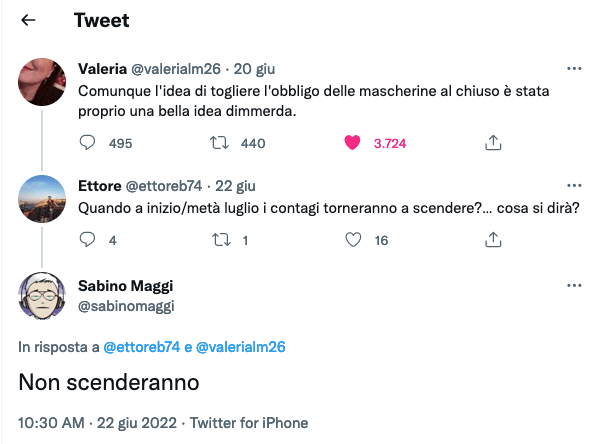Image resolution: width=600 pixels, height=444 pixels.
Task: Open more options on Ettore's tweet
Action: tap(574, 186)
